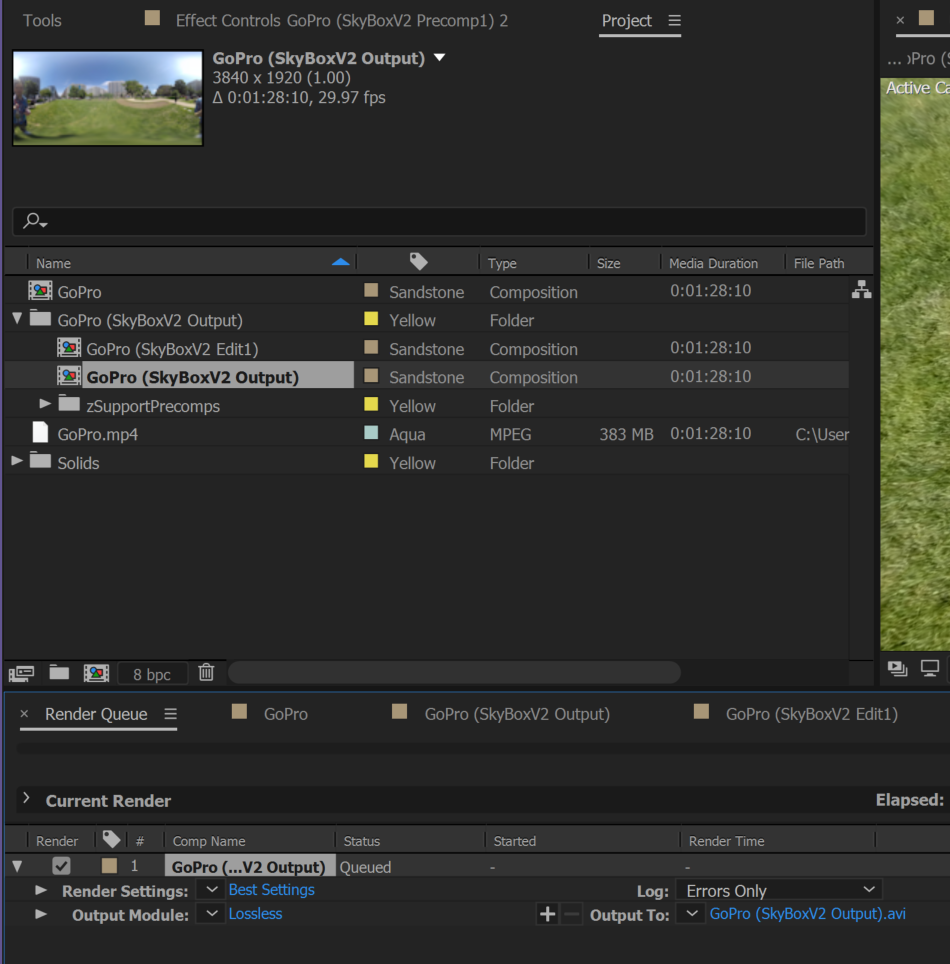Open the Project panel menu icon

click(x=675, y=21)
